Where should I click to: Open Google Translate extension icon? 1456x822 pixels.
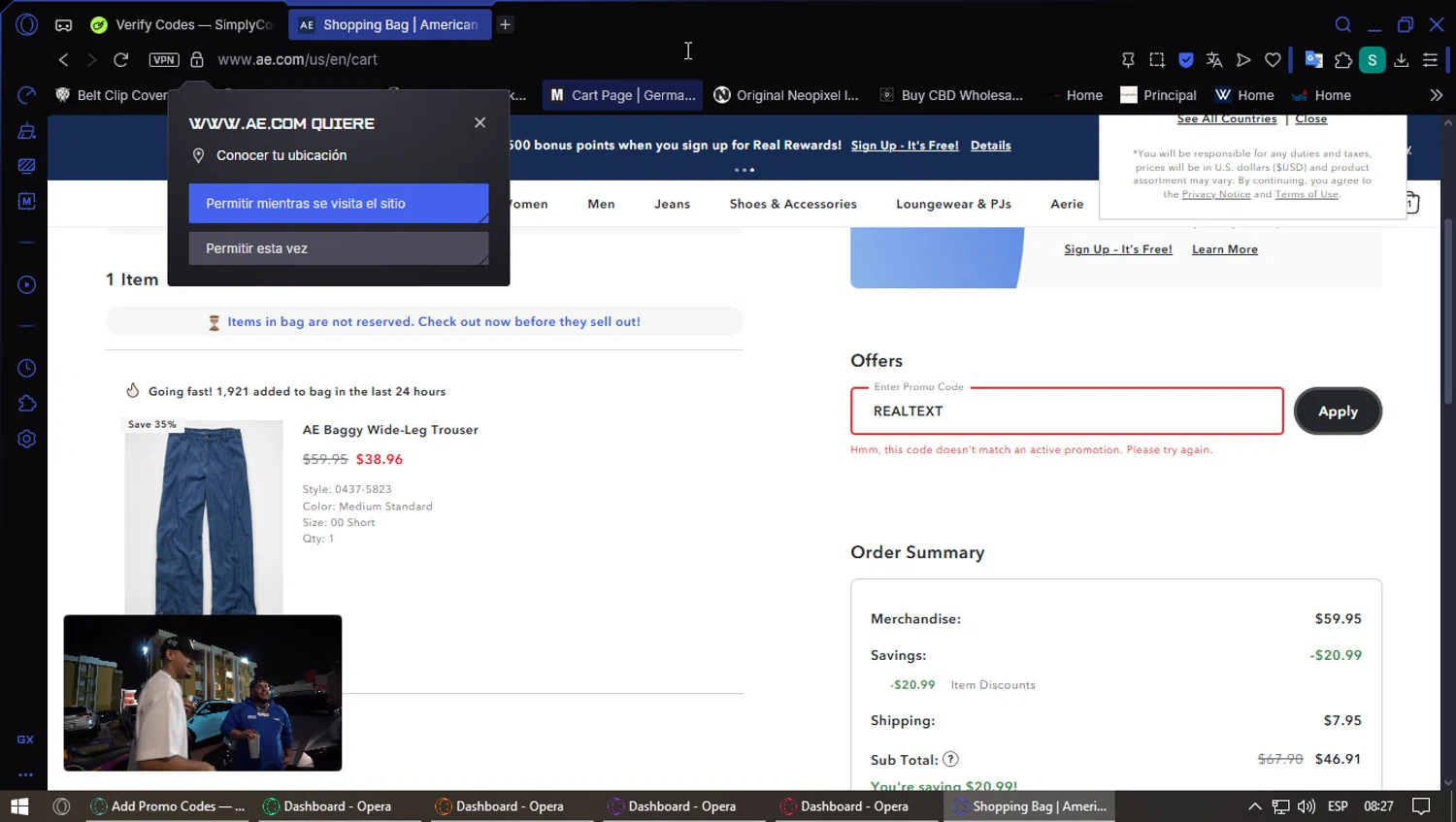(x=1313, y=60)
